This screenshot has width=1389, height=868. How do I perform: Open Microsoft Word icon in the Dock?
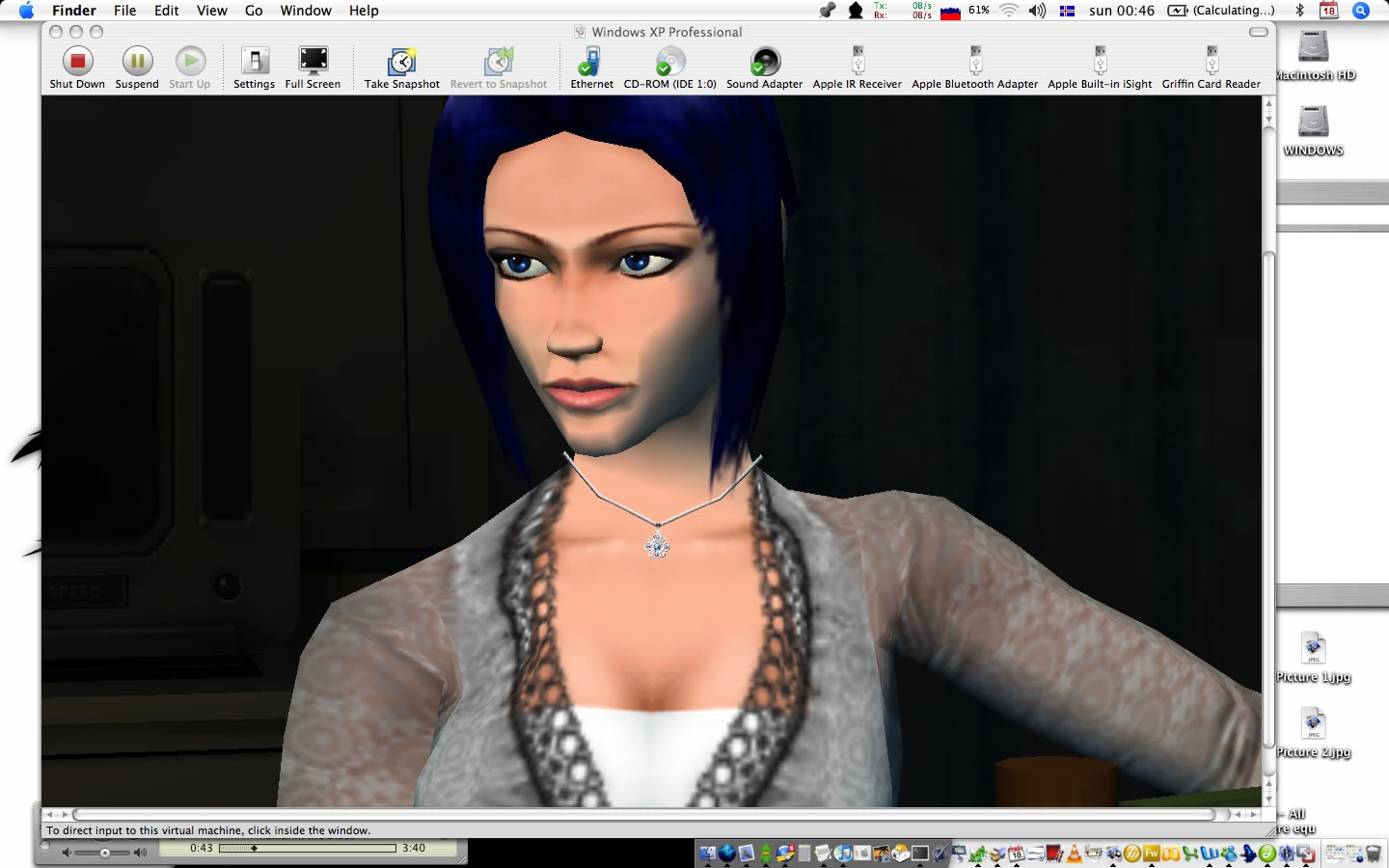pos(1210,854)
